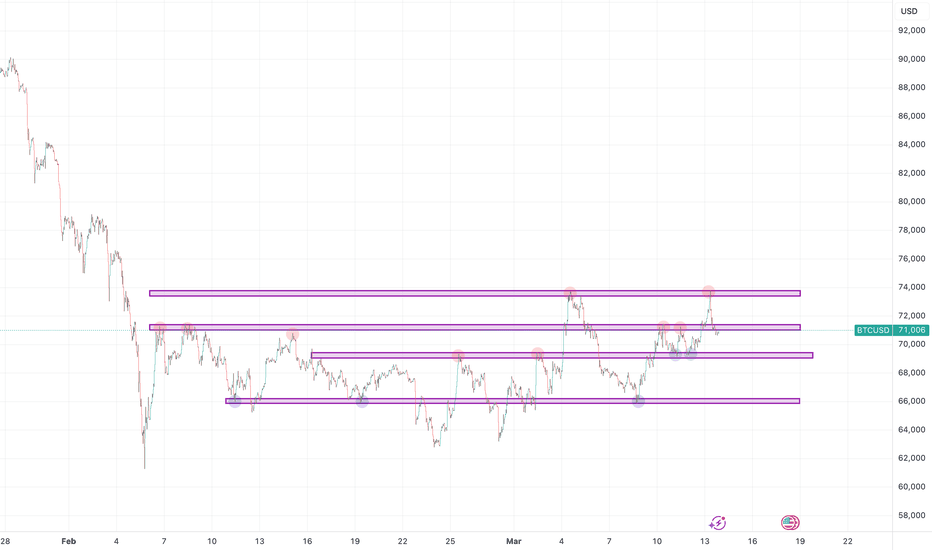The height and width of the screenshot is (550, 932).
Task: Click the purple pivot circle near February 11
Action: [x=234, y=401]
